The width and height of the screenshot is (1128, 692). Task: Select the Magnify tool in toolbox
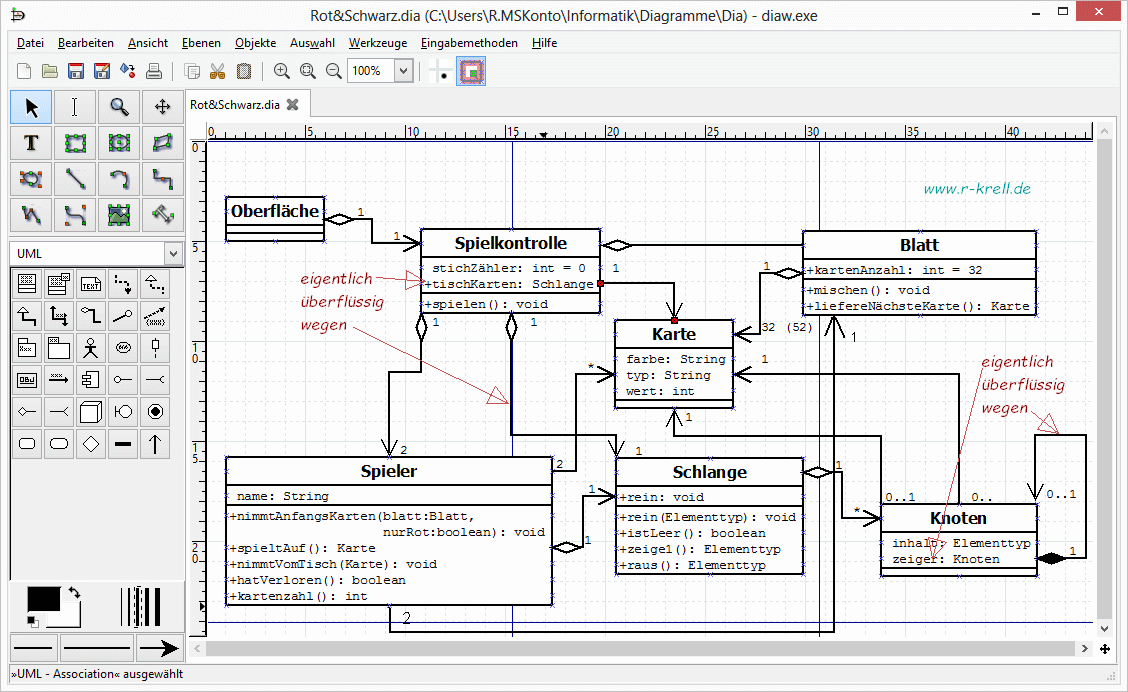119,107
